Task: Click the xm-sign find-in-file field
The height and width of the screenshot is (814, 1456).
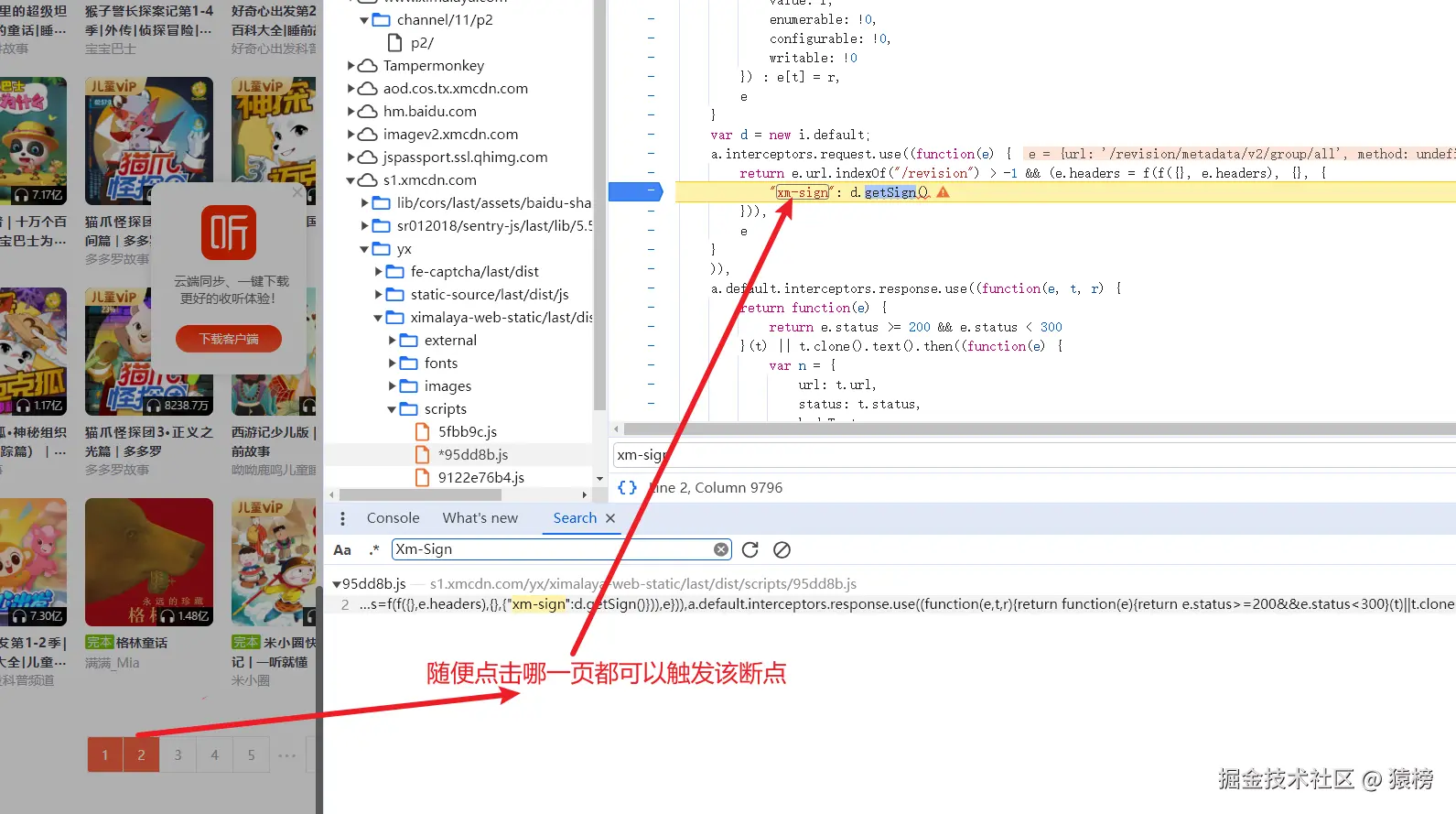Action: pyautogui.click(x=1033, y=455)
